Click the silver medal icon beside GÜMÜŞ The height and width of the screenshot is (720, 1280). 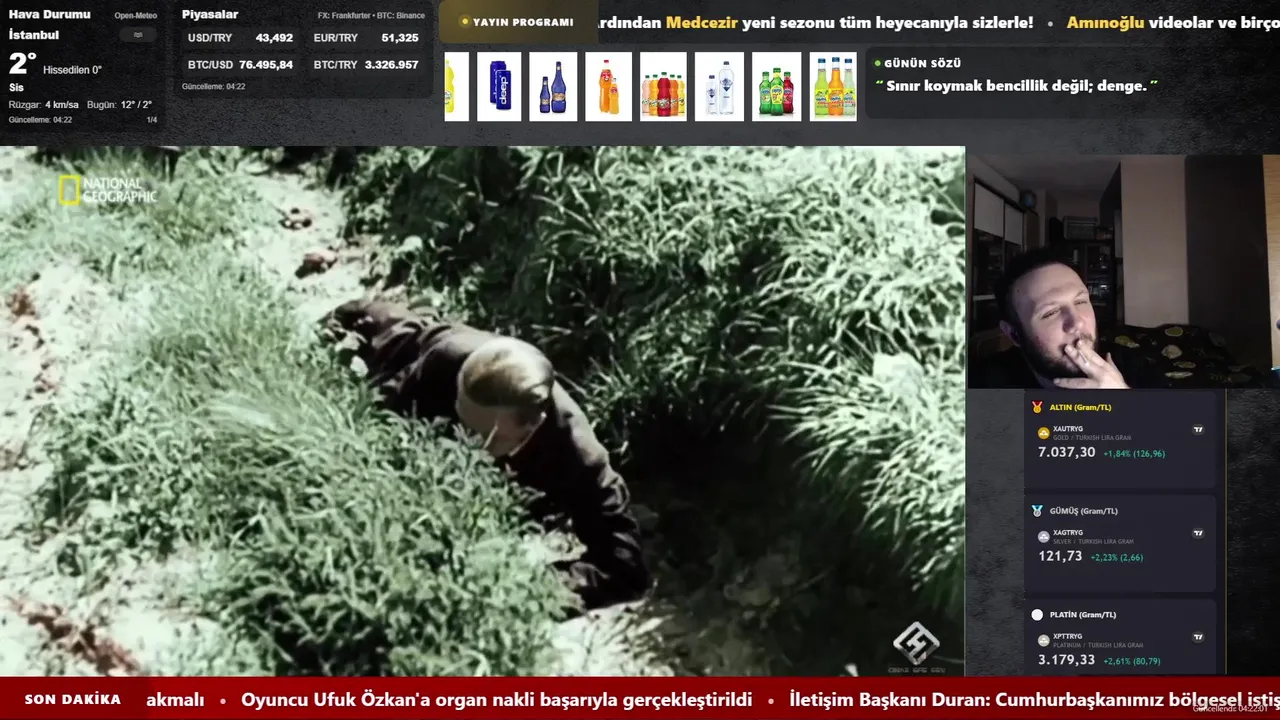(x=1037, y=511)
